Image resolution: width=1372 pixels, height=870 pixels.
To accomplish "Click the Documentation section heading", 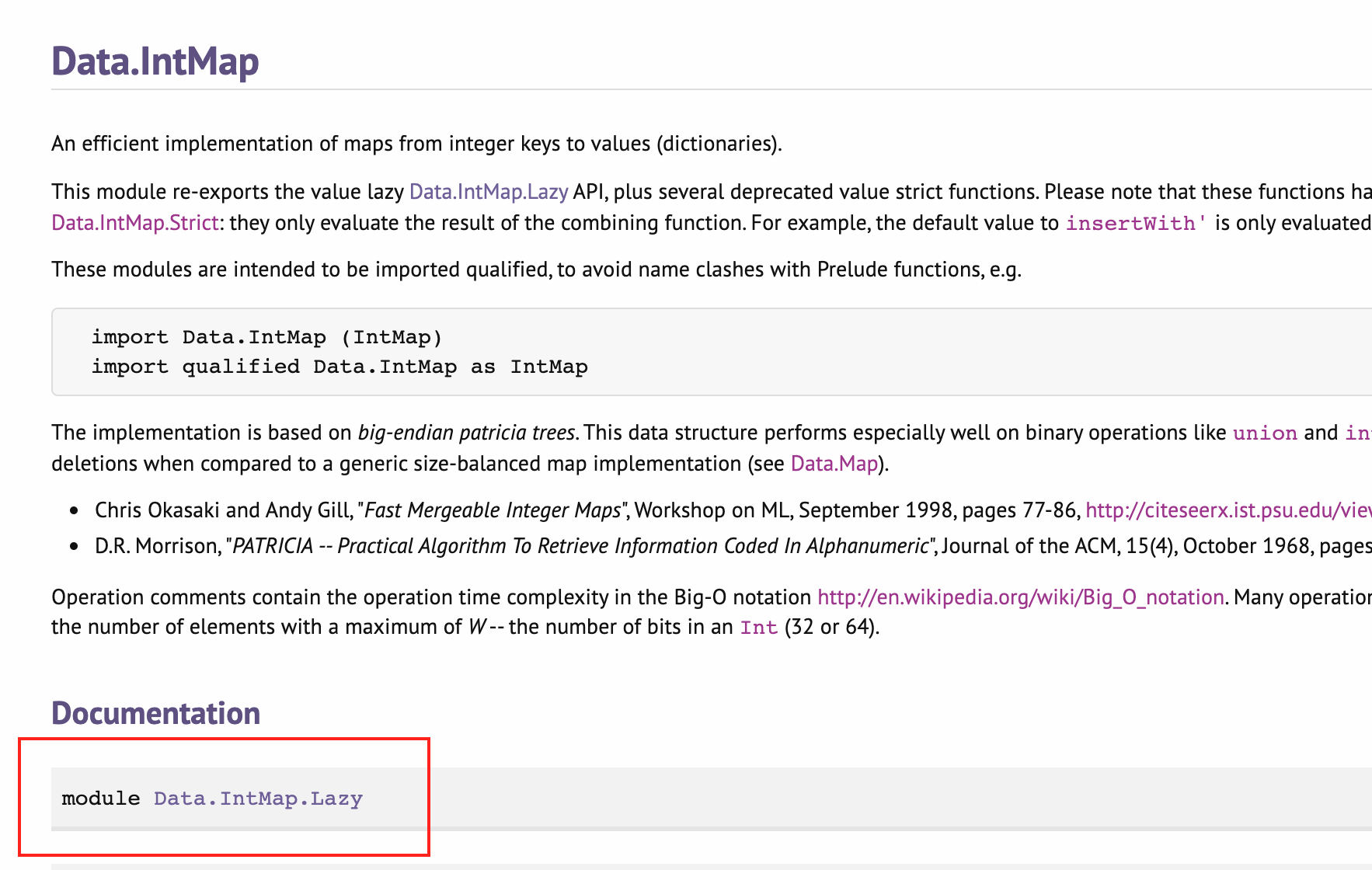I will [156, 713].
